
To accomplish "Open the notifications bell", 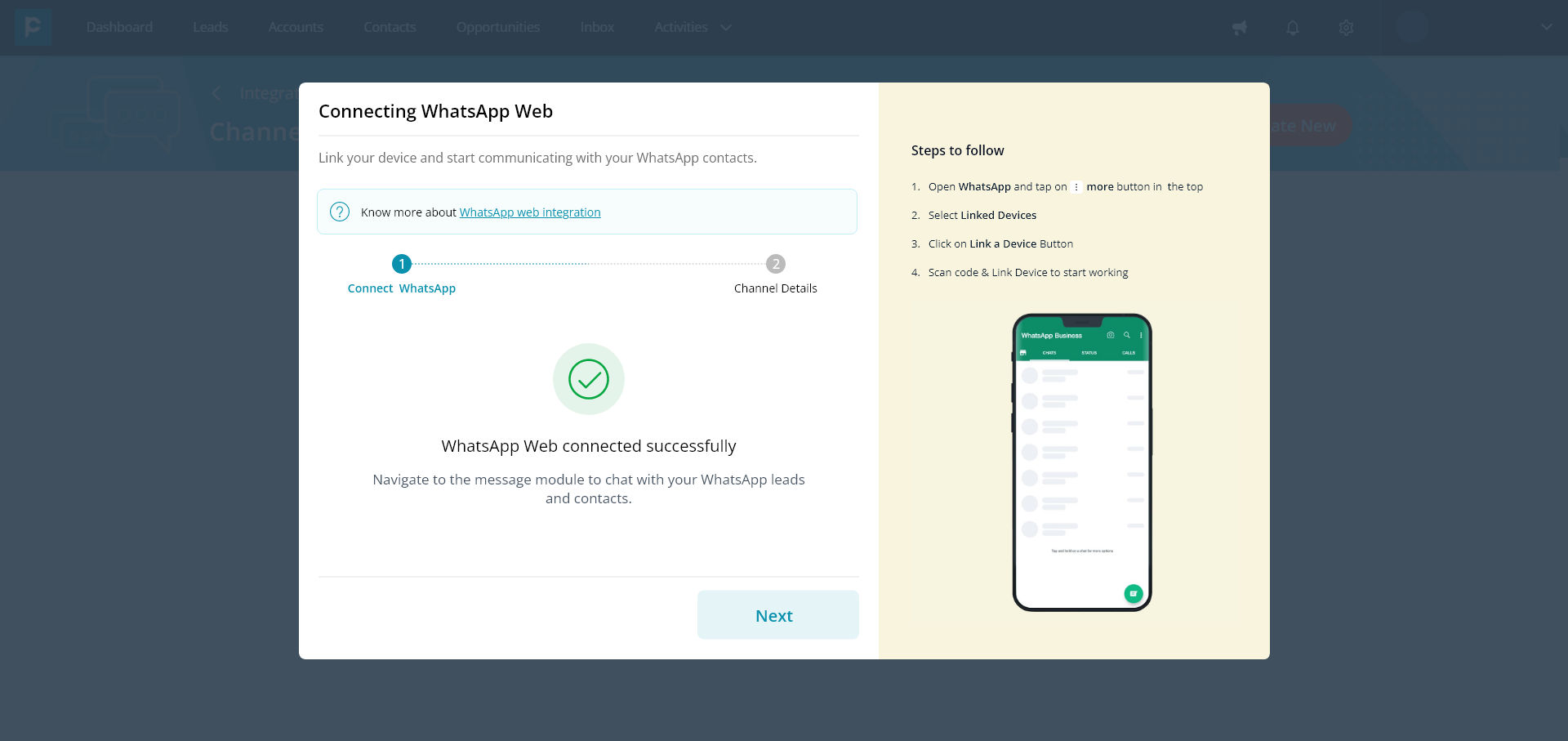I will click(x=1293, y=28).
